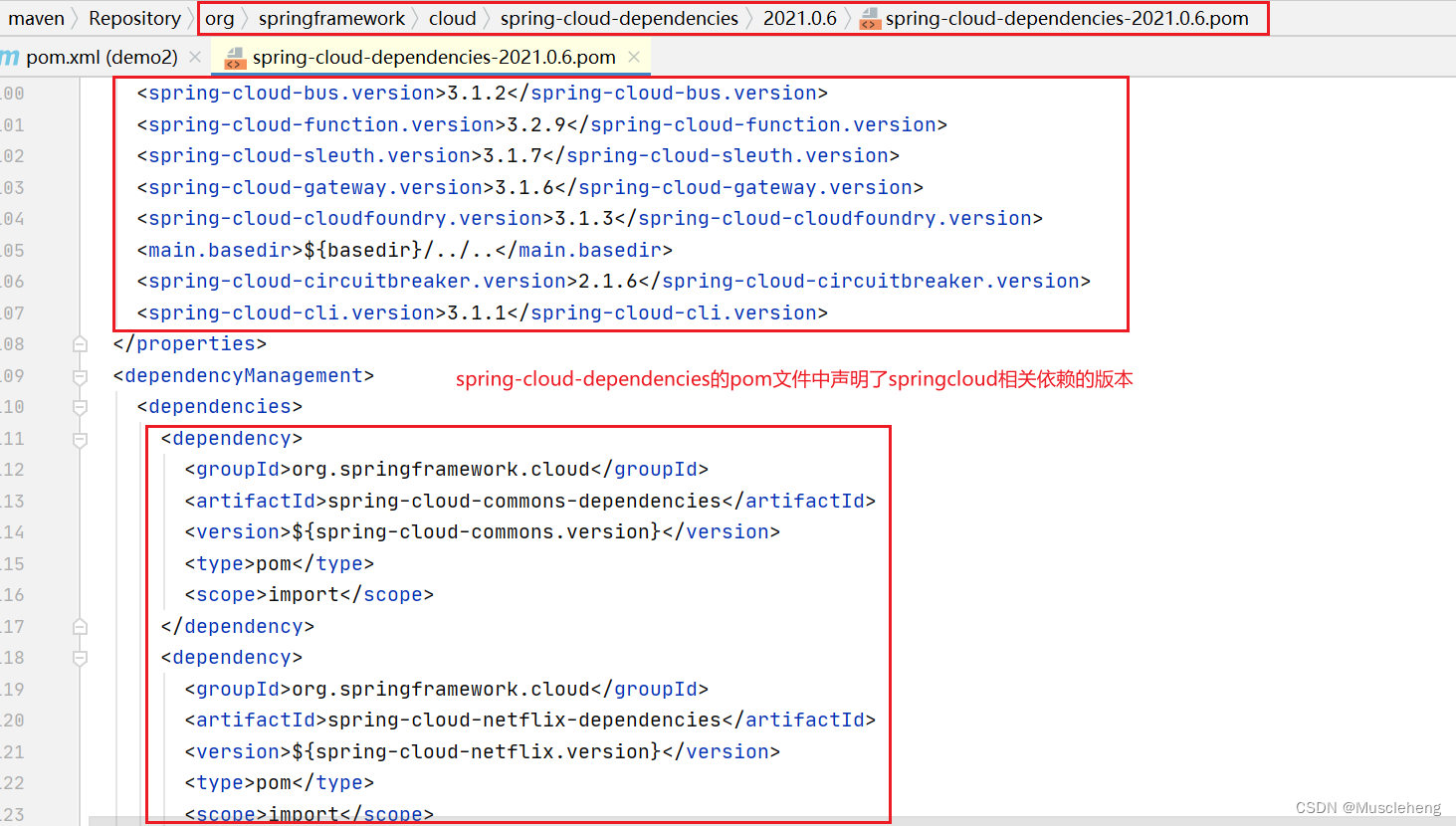This screenshot has width=1456, height=826.
Task: Click the dependencyManagement opening tag
Action: (243, 375)
